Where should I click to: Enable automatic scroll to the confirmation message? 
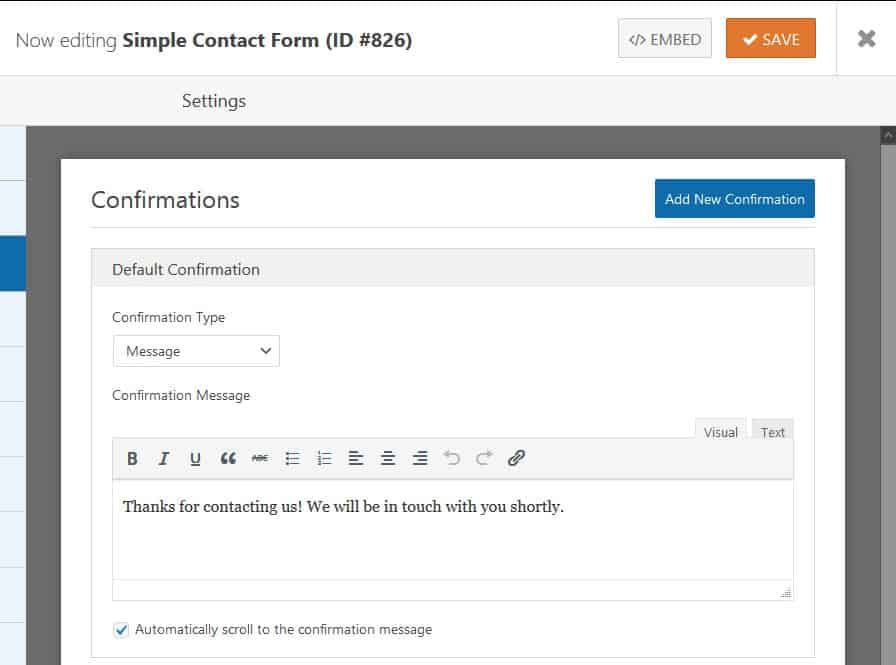(x=122, y=629)
